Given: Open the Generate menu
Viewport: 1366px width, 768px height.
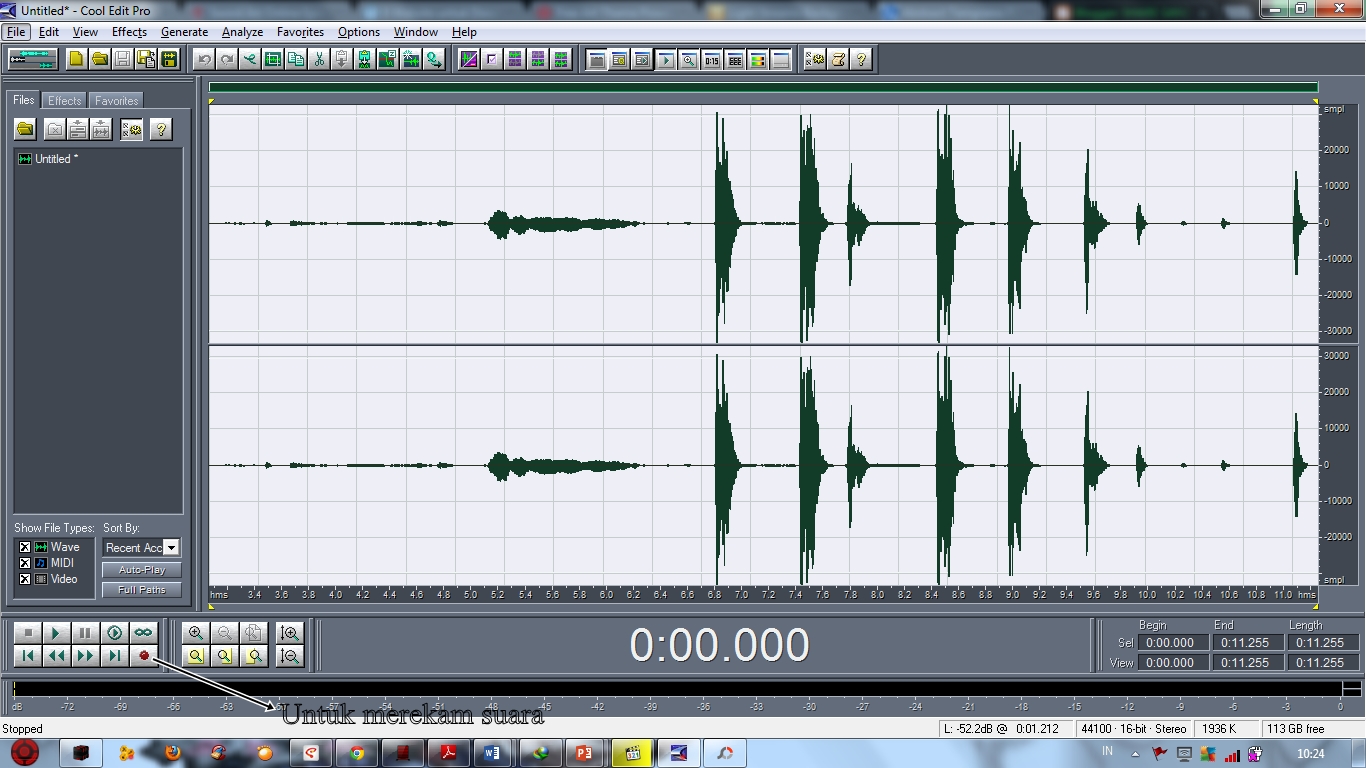Looking at the screenshot, I should (184, 32).
